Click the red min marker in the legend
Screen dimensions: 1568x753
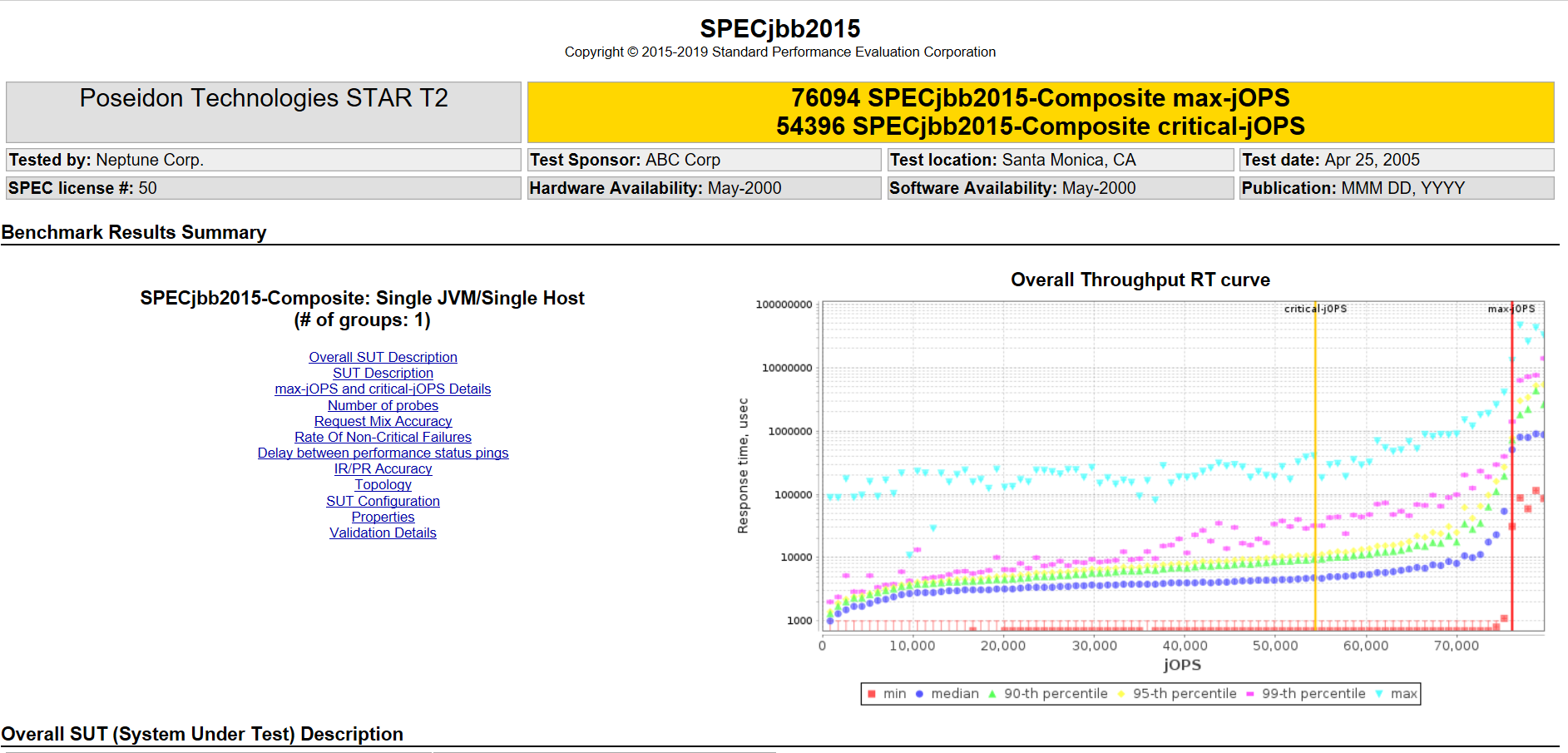[x=871, y=693]
